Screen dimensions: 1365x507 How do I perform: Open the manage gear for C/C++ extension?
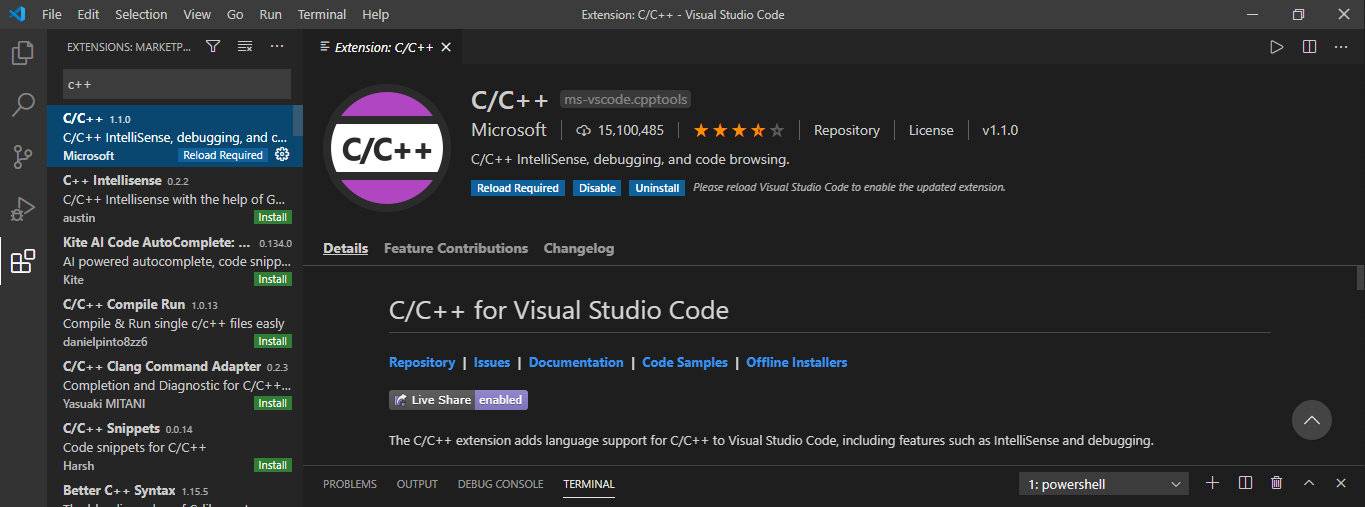coord(282,155)
